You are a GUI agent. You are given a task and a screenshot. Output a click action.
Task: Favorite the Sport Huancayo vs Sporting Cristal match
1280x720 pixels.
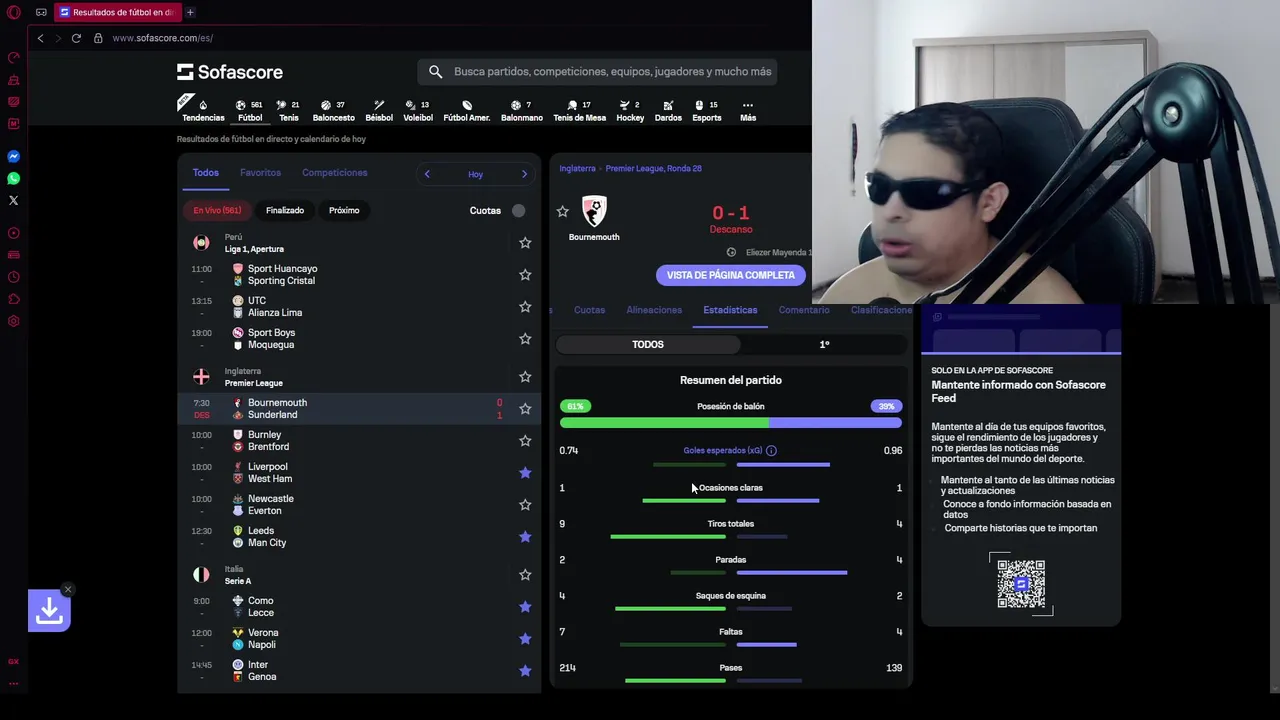point(525,275)
